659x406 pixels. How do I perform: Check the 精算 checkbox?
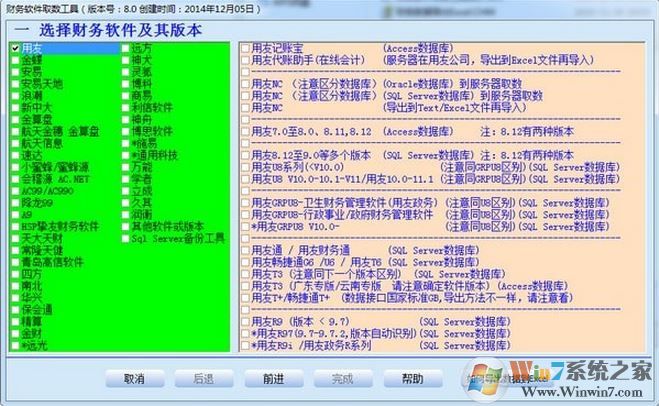(16, 322)
